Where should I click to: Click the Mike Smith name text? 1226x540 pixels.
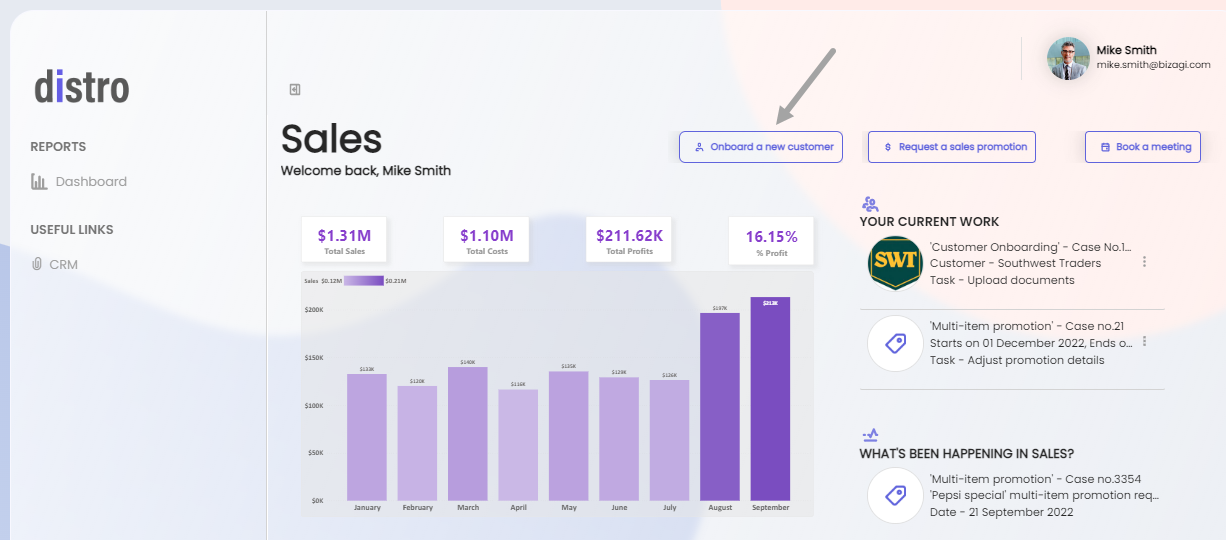click(1126, 50)
